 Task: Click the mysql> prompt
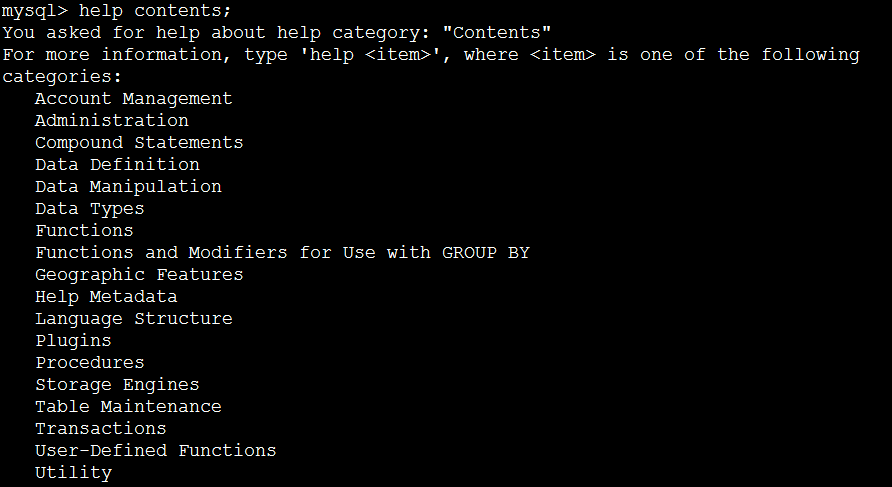point(34,10)
